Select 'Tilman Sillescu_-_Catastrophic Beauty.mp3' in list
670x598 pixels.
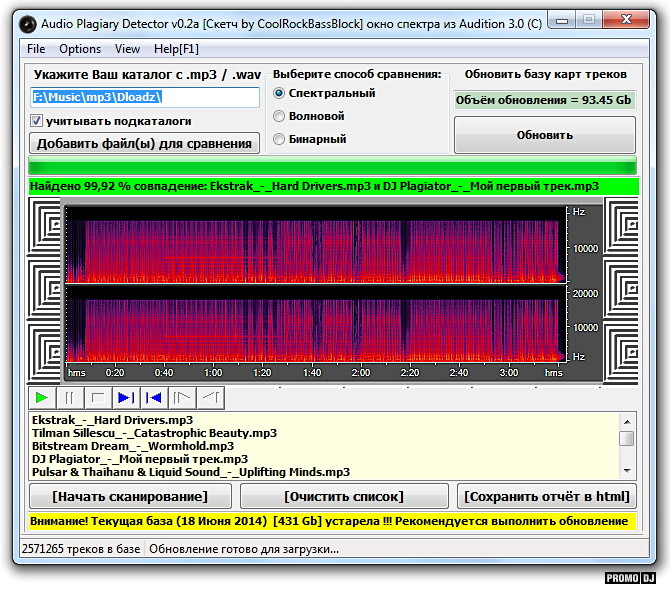tap(154, 433)
